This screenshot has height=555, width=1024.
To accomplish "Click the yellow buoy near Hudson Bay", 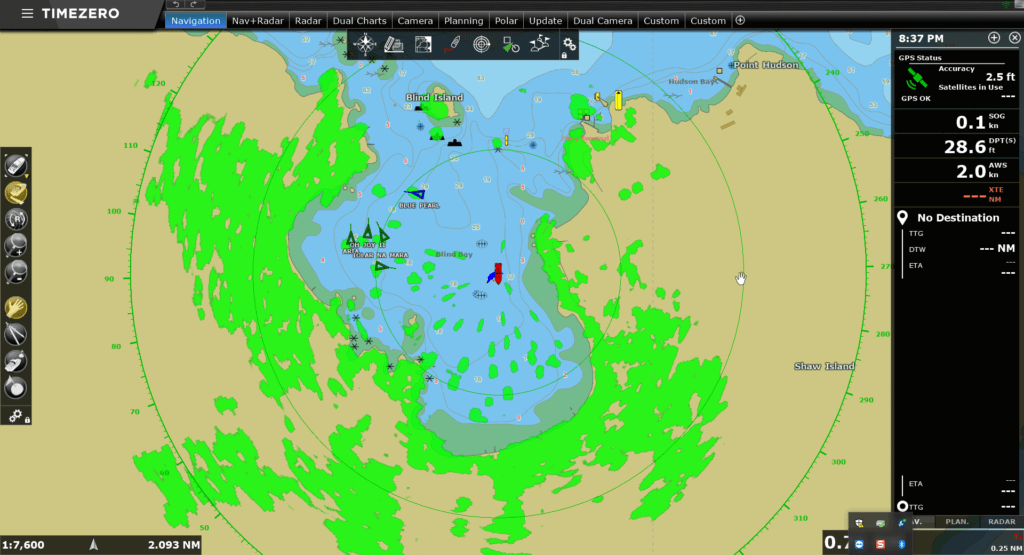I will (x=618, y=99).
